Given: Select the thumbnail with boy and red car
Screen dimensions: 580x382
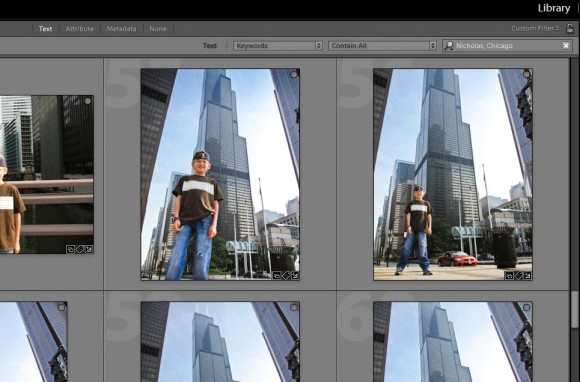Looking at the screenshot, I should coord(453,174).
